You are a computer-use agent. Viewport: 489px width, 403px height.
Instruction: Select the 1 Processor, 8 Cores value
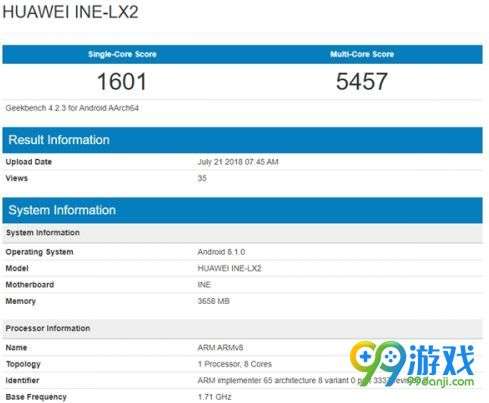[235, 364]
